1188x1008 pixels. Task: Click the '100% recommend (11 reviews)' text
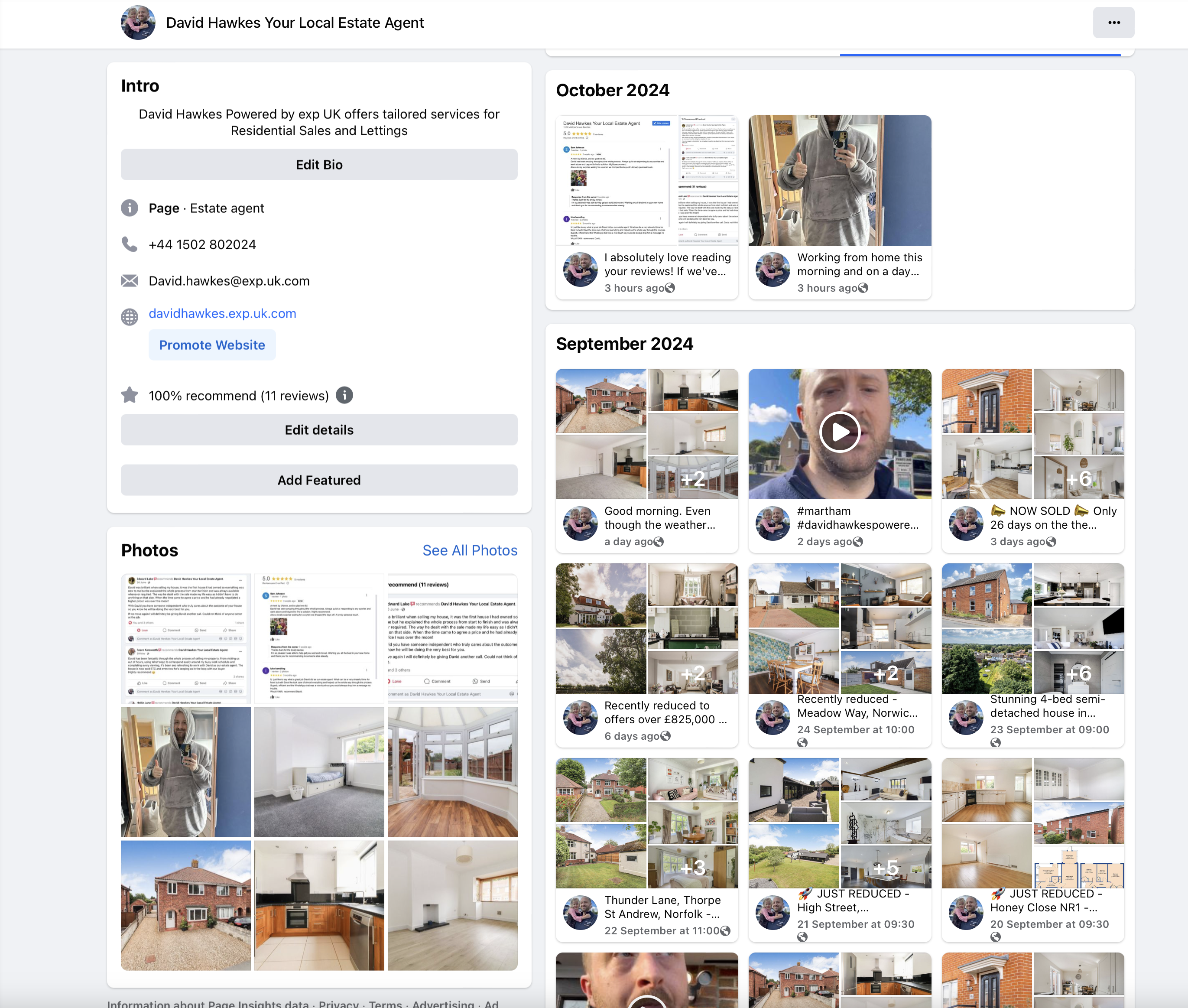click(x=239, y=395)
